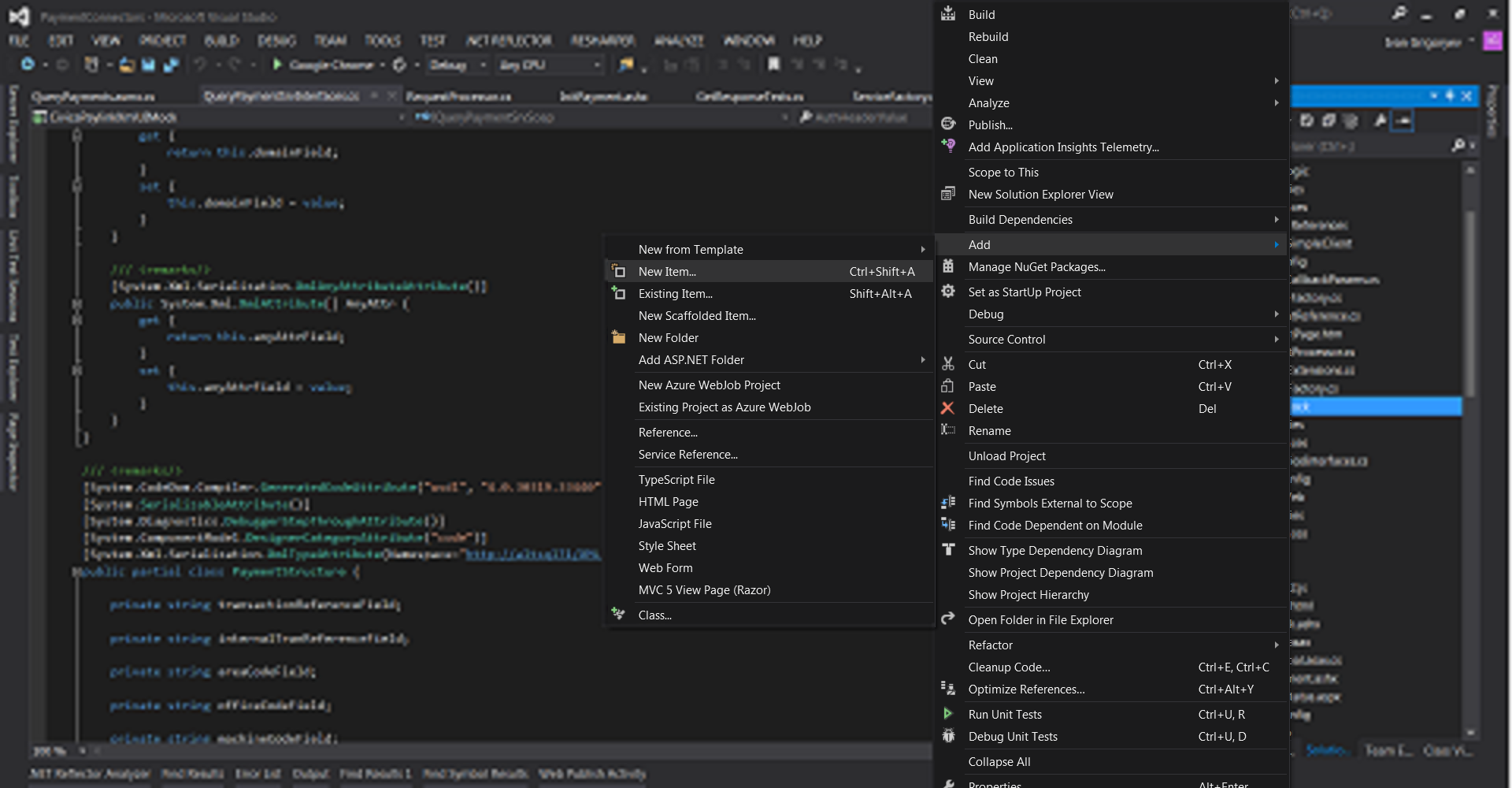
Task: Toggle Solution Explorer auto-hide with the pin icon
Action: click(1451, 96)
